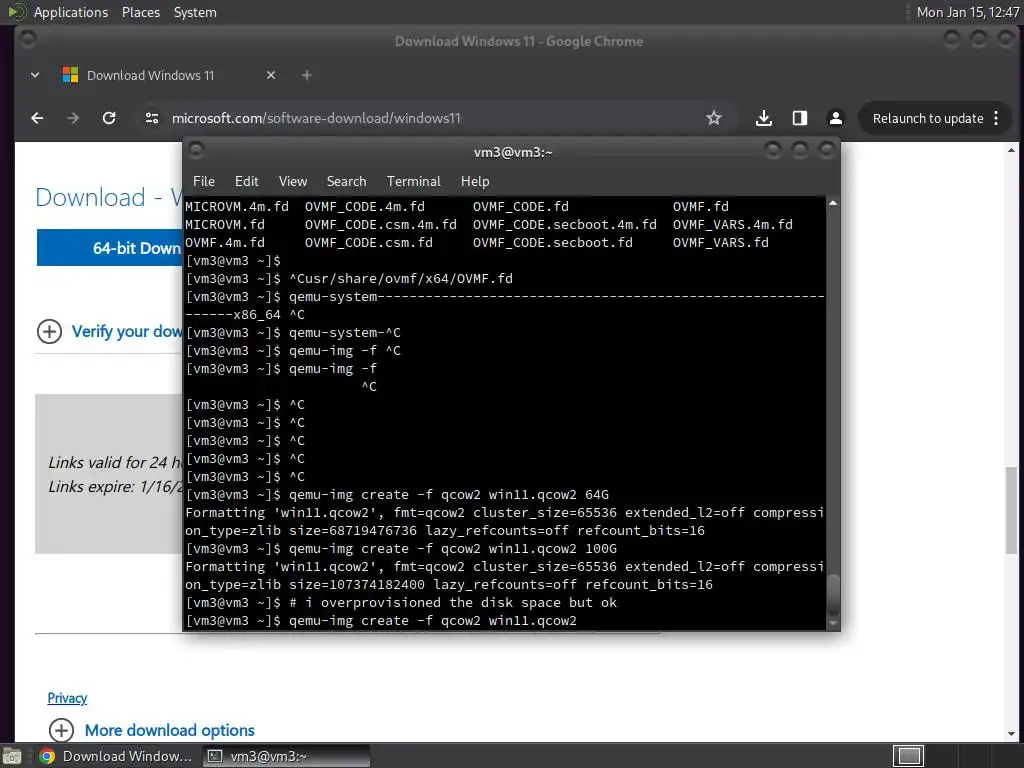Open Chrome three-dot menu
The image size is (1024, 768).
pyautogui.click(x=996, y=118)
